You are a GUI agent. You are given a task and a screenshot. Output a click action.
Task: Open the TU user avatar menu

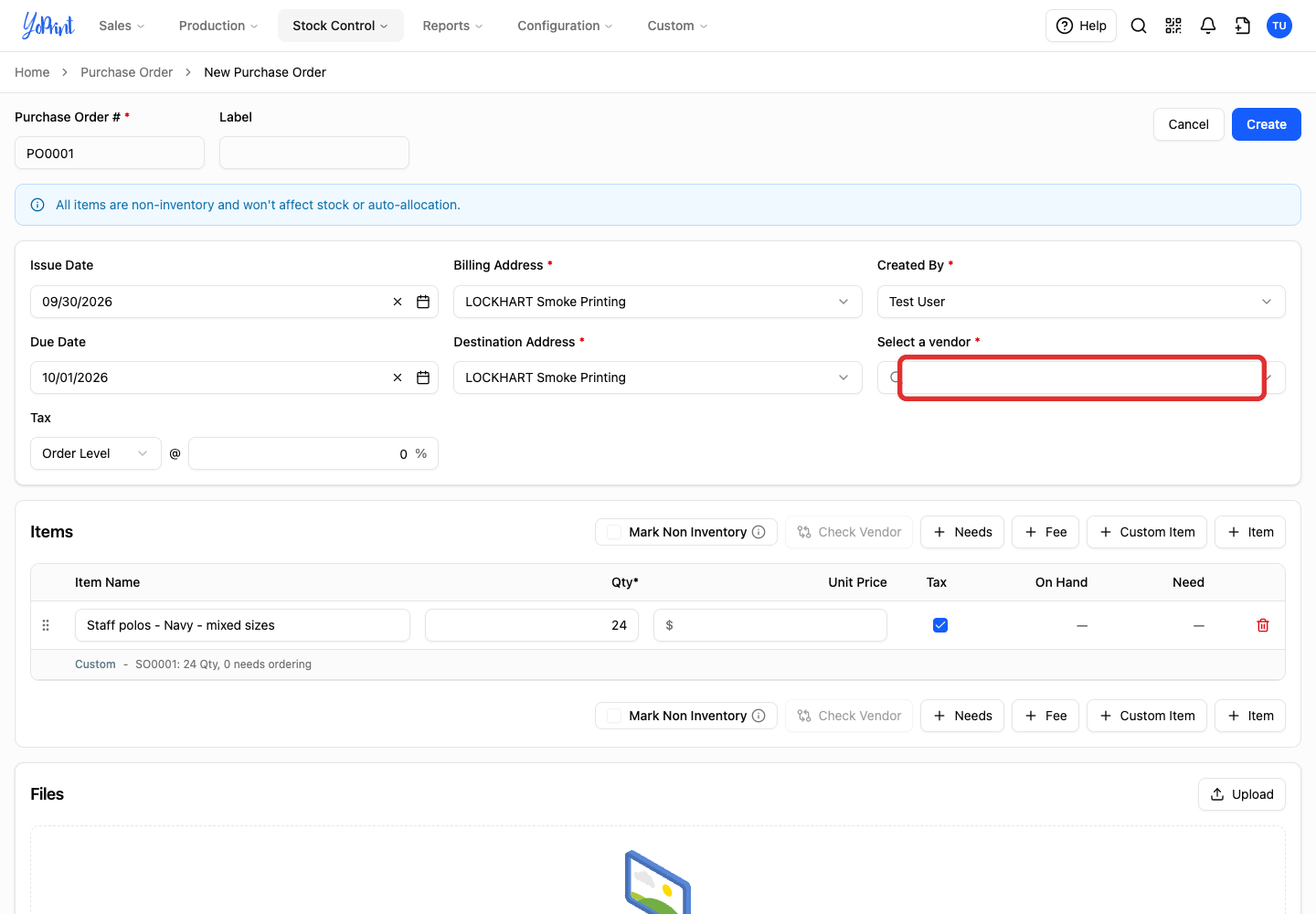(1279, 26)
